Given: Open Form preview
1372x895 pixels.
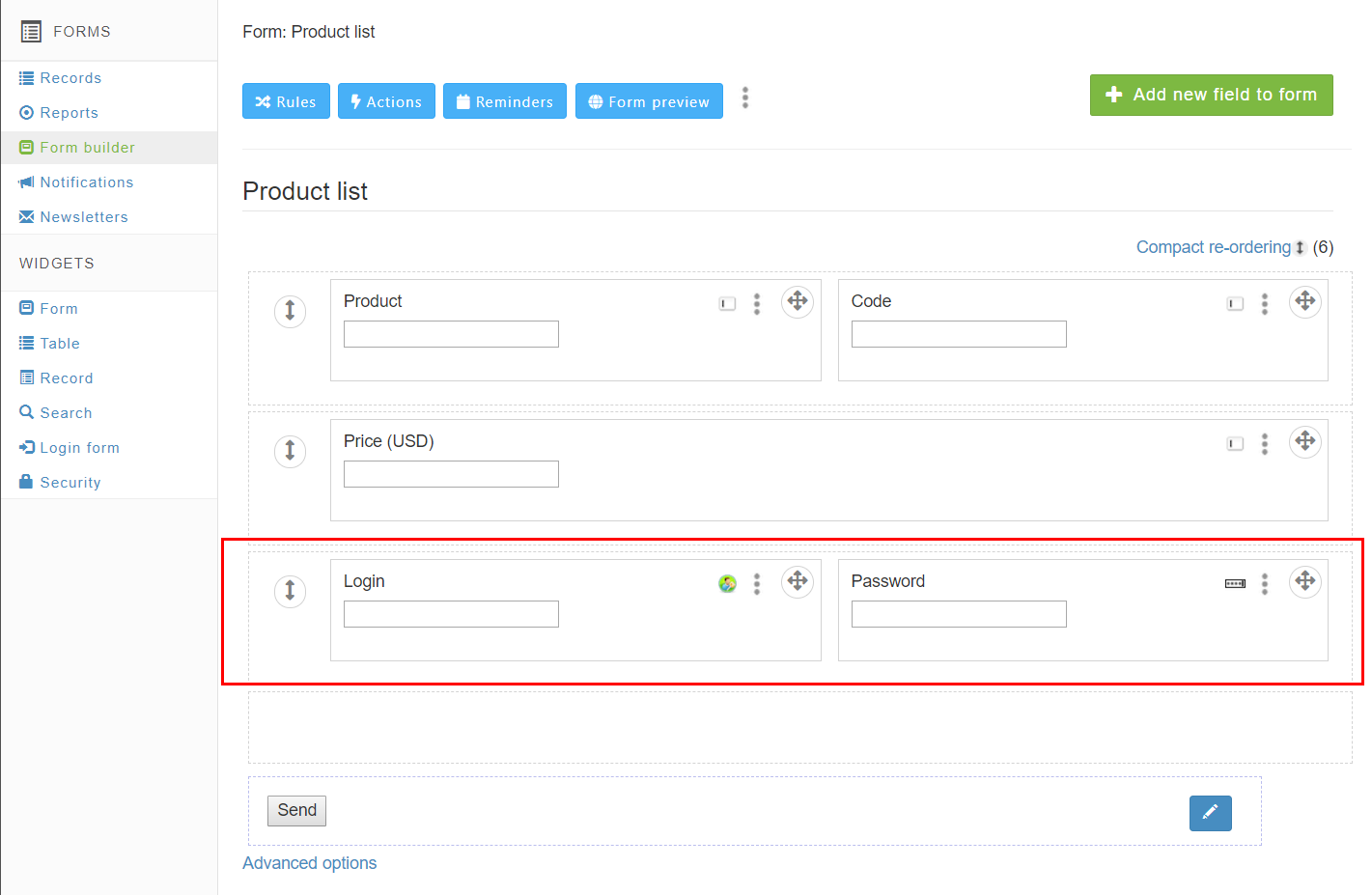Looking at the screenshot, I should (649, 101).
